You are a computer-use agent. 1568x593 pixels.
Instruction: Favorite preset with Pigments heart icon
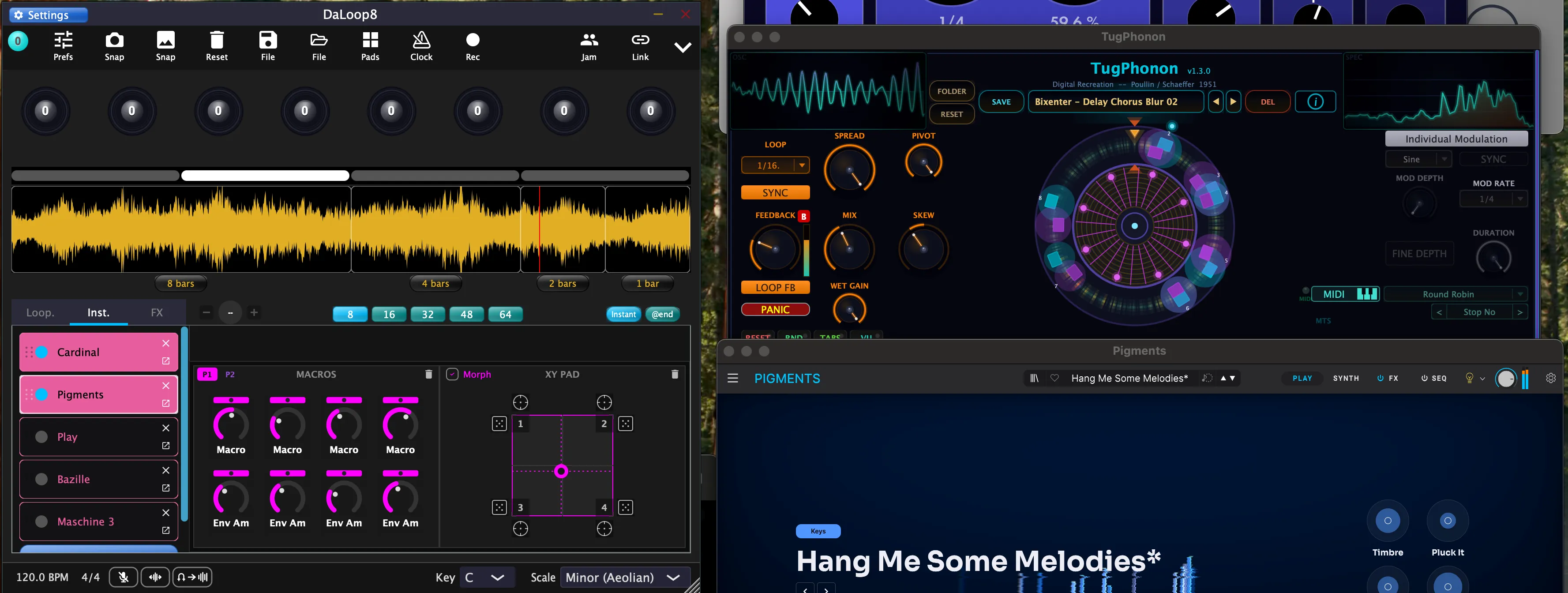(x=1054, y=378)
